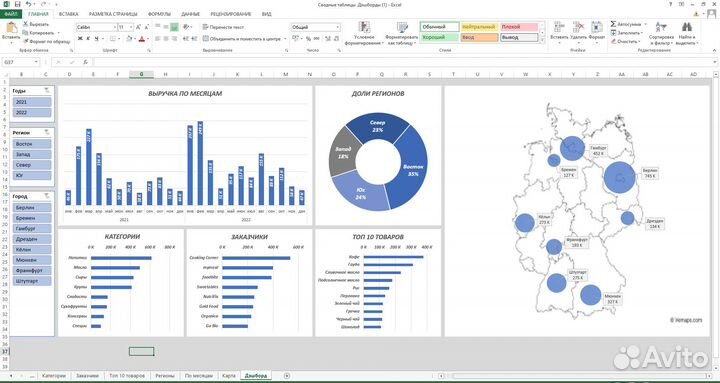Click the Save icon in quick access toolbar
Screen dimensions: 720x383
pos(17,4)
